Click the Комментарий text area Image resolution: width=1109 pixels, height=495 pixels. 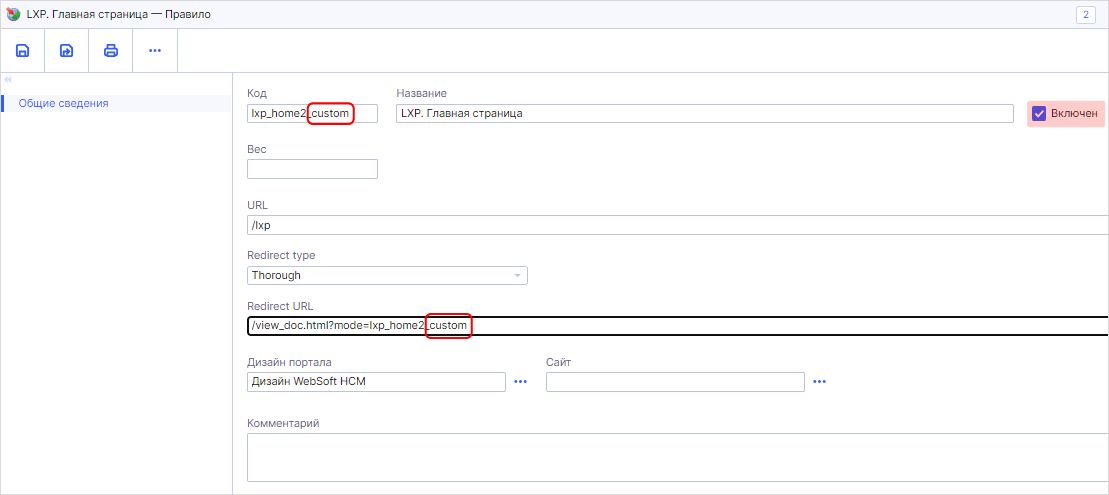pyautogui.click(x=678, y=458)
